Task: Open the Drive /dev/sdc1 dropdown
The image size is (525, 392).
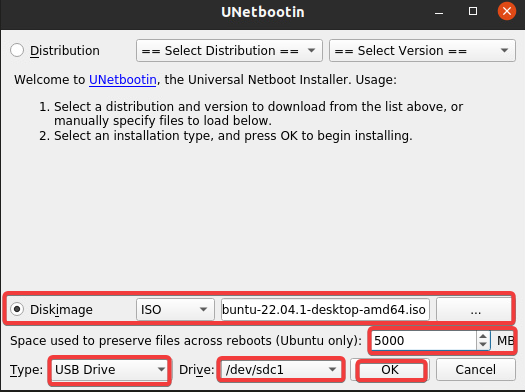Action: (x=281, y=370)
